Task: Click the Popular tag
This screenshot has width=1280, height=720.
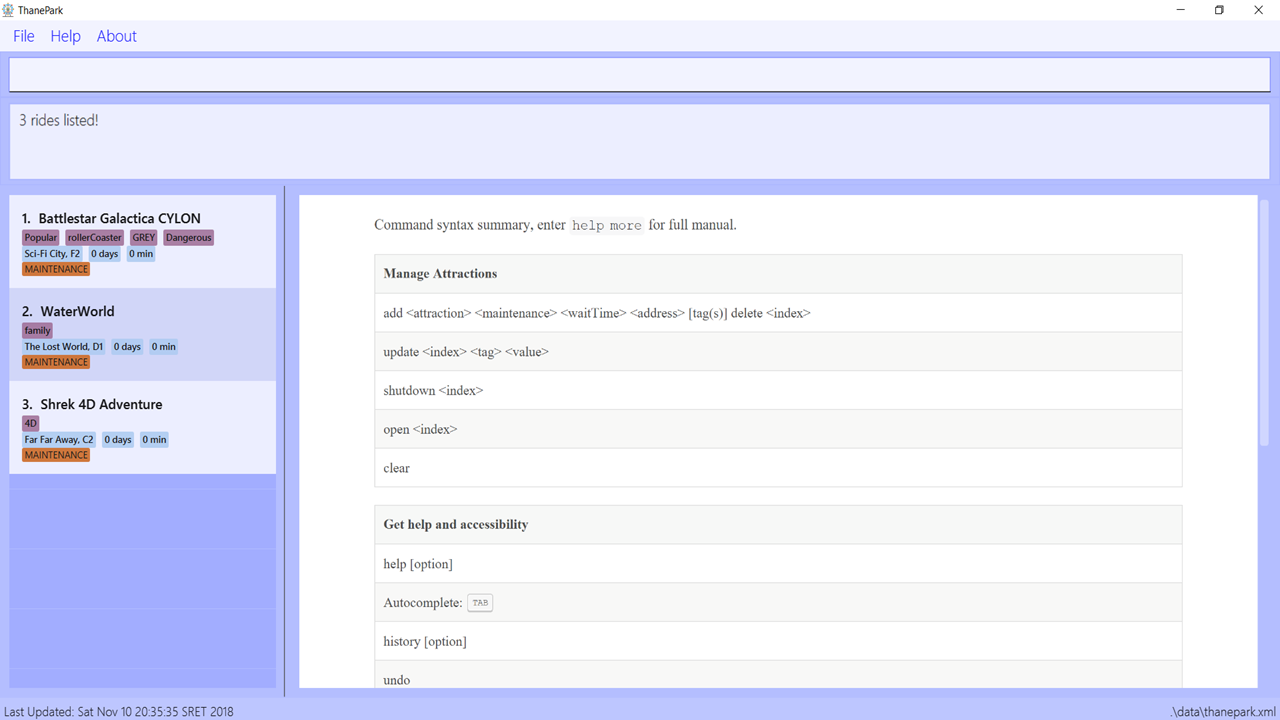Action: point(41,238)
